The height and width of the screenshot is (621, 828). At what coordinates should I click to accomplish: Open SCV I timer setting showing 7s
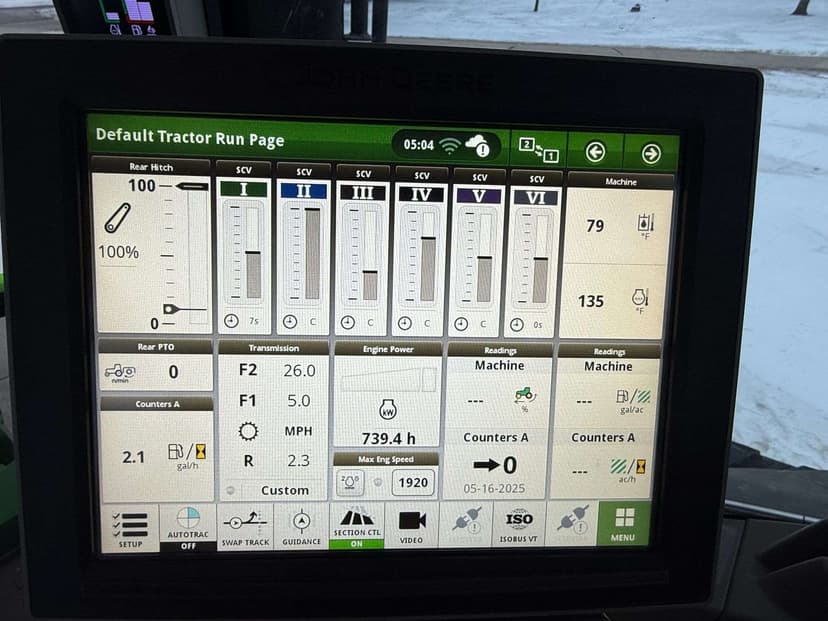click(244, 321)
